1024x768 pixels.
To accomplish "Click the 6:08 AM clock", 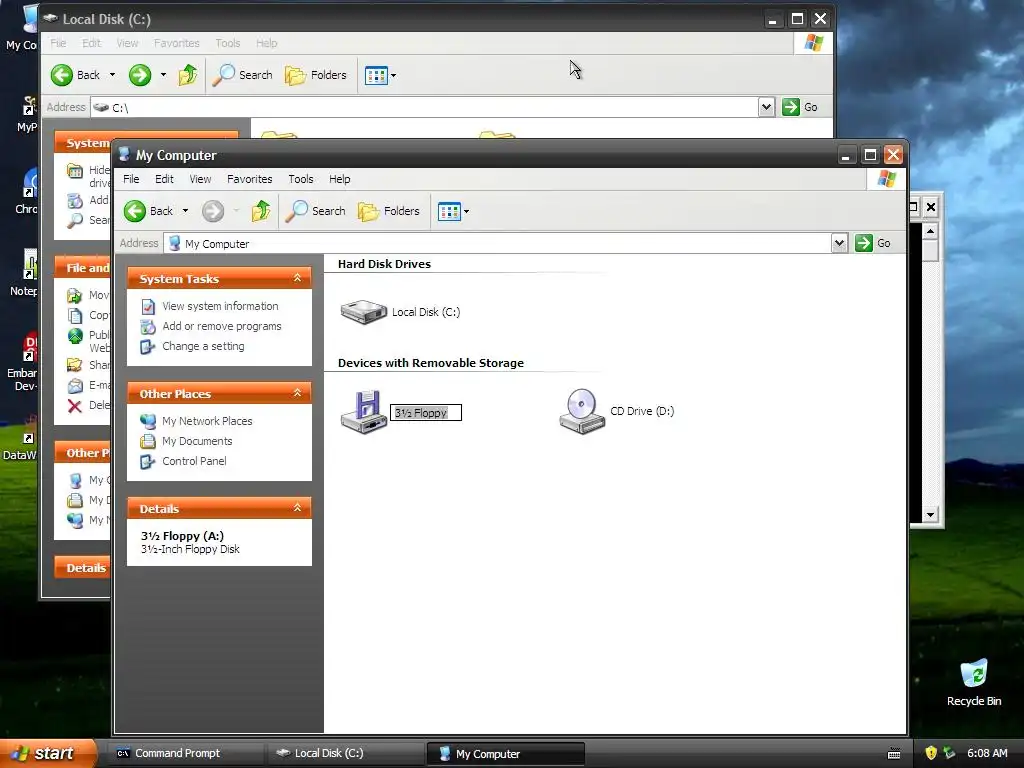I will click(987, 753).
